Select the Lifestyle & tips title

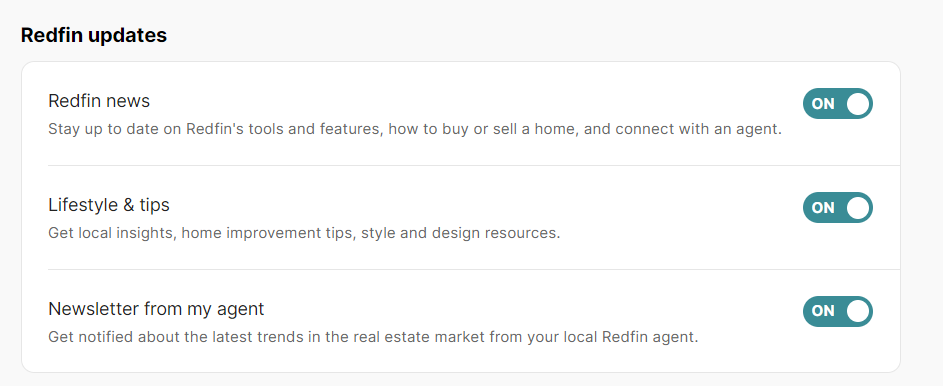[x=109, y=205]
